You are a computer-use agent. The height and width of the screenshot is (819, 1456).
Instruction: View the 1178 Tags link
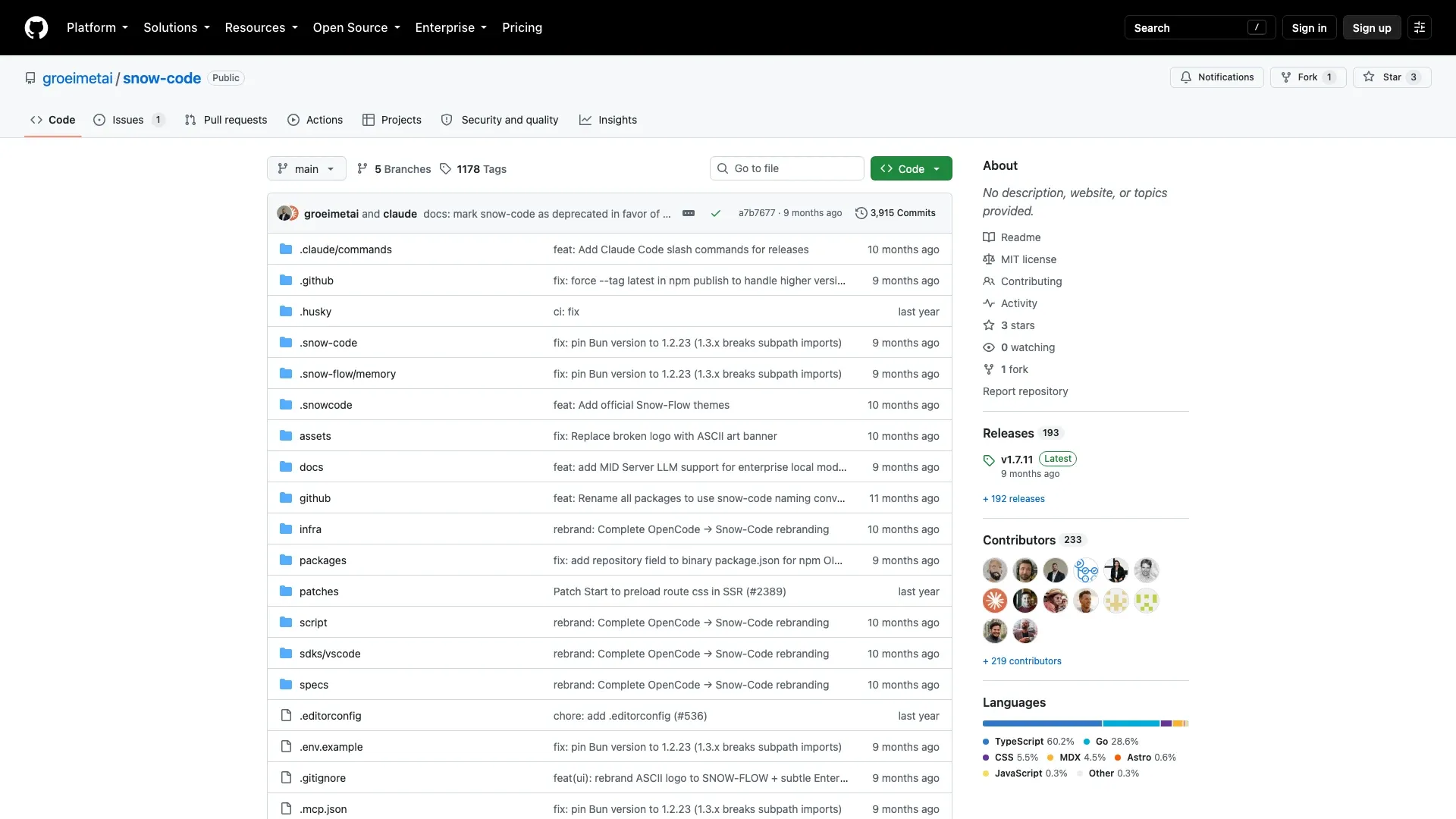click(x=473, y=168)
